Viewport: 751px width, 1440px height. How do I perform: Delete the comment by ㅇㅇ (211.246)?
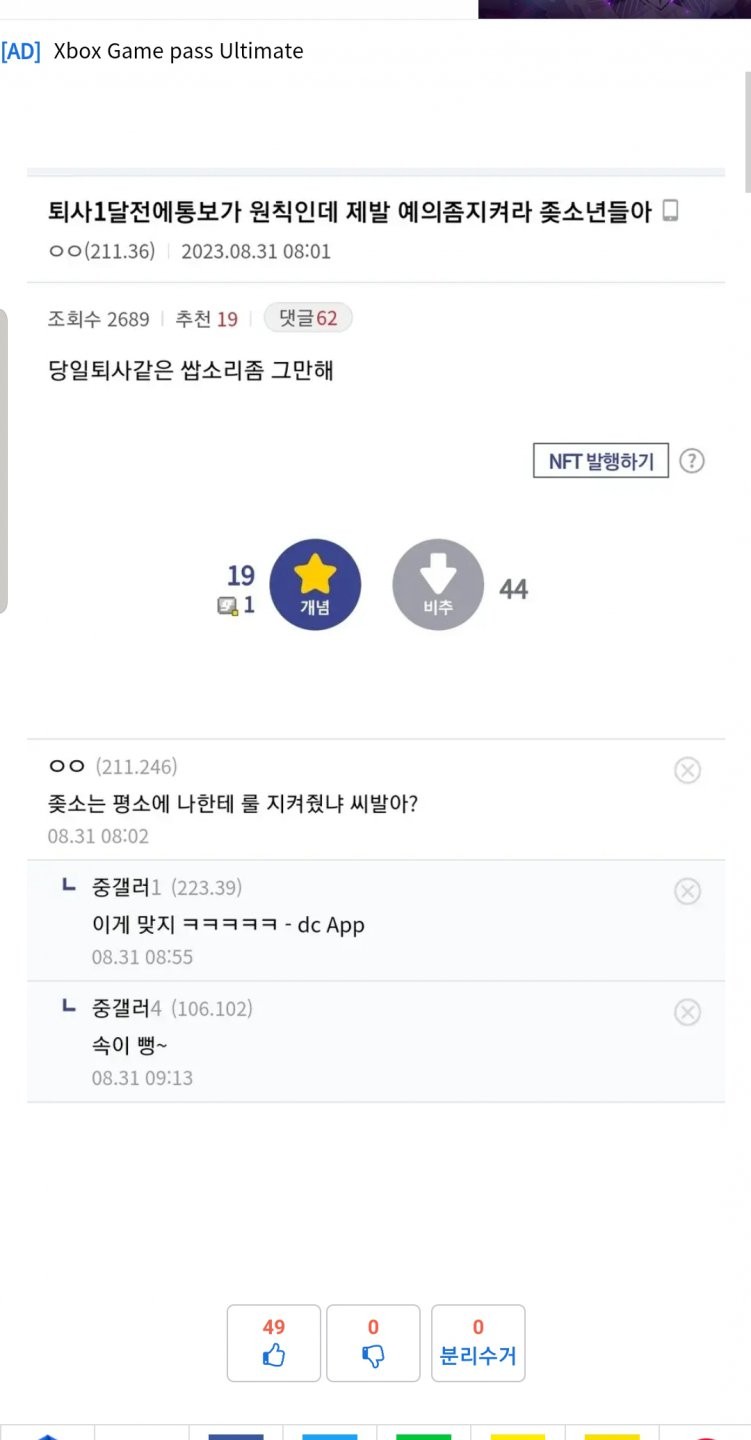click(x=687, y=770)
